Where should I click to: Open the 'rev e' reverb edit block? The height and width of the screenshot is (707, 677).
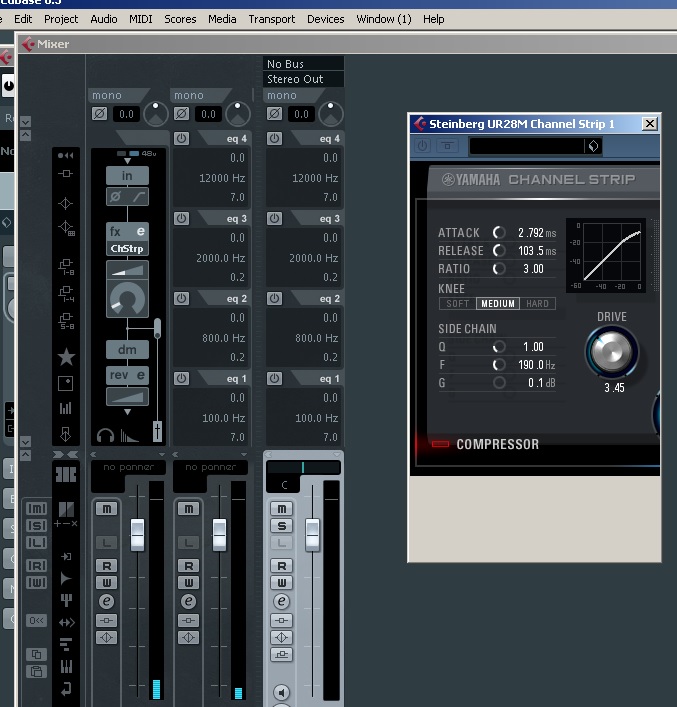click(127, 375)
